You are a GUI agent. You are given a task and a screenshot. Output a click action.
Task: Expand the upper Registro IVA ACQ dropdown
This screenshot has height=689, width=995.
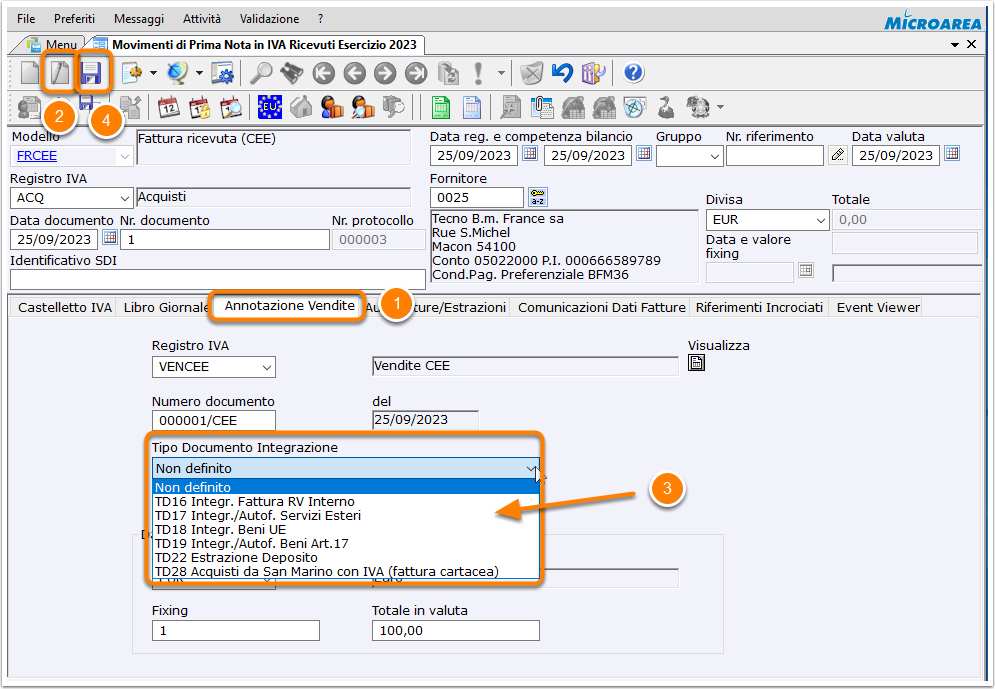click(x=124, y=198)
